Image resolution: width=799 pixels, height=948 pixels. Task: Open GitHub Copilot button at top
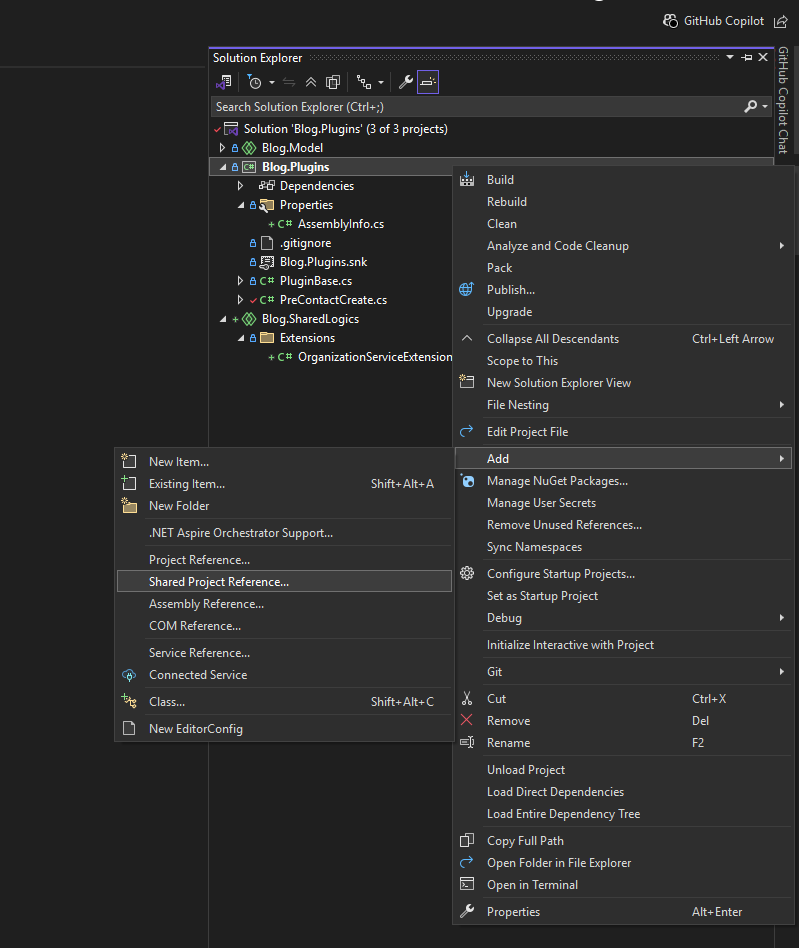point(713,21)
